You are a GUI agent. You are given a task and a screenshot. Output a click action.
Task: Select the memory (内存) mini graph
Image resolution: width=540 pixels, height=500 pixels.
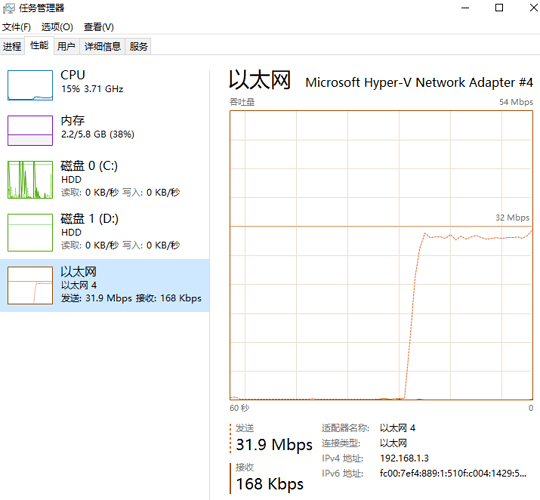[x=30, y=131]
